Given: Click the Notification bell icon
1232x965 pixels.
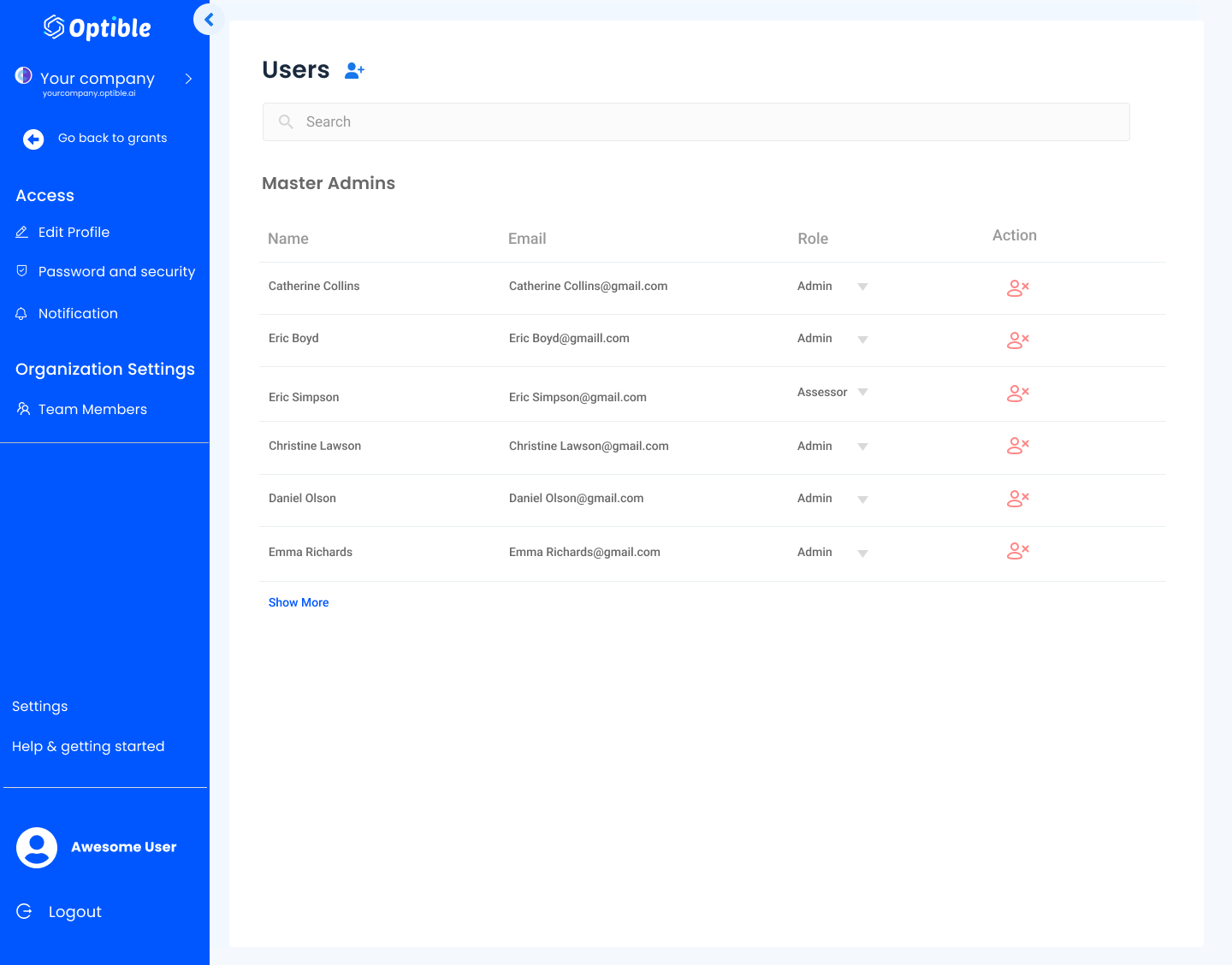Looking at the screenshot, I should pos(21,313).
